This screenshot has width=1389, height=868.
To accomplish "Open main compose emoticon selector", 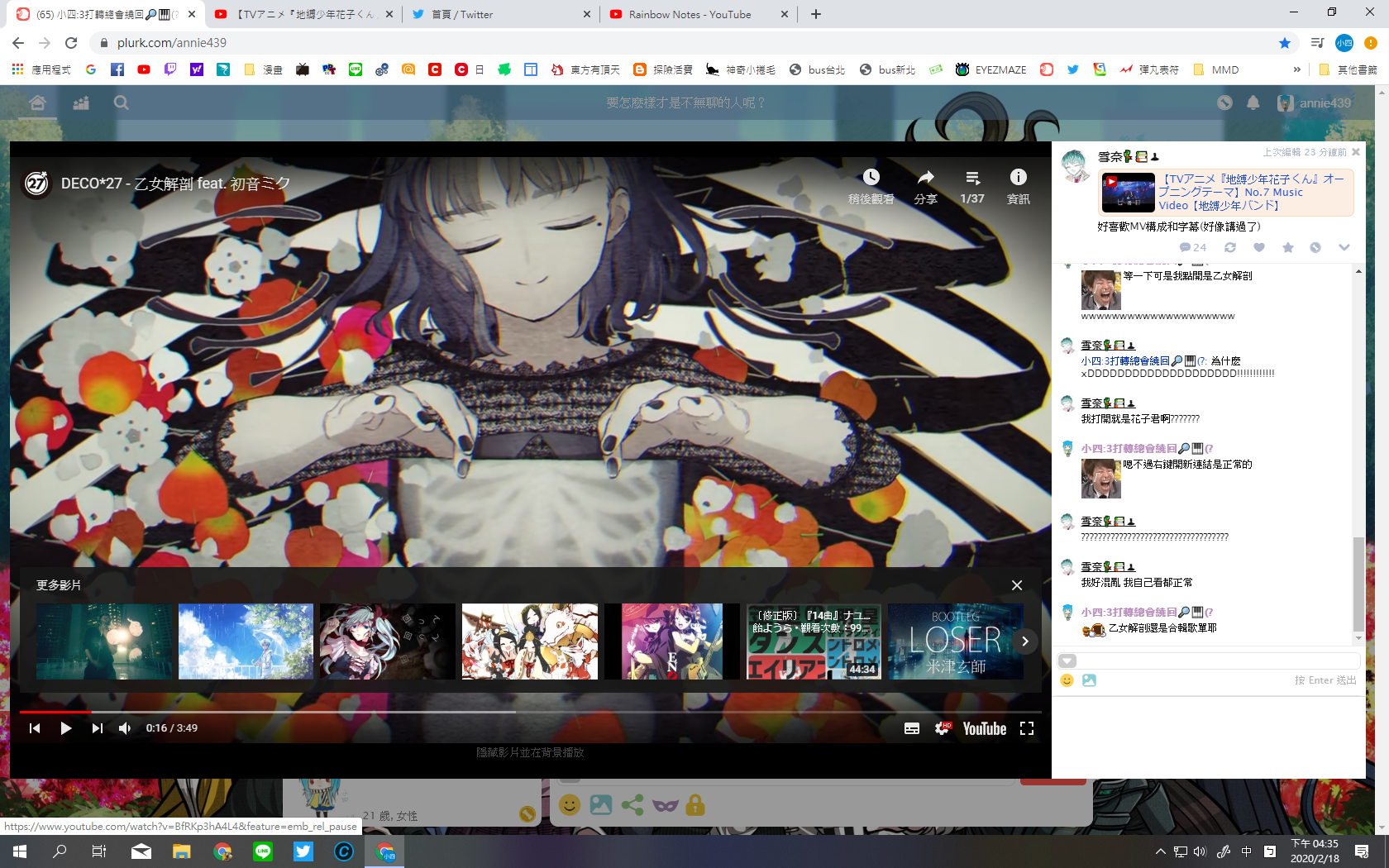I will [570, 804].
